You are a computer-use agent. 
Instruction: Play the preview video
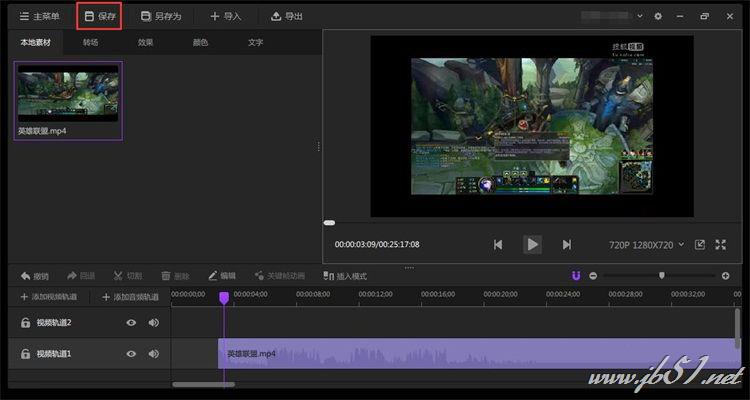532,245
